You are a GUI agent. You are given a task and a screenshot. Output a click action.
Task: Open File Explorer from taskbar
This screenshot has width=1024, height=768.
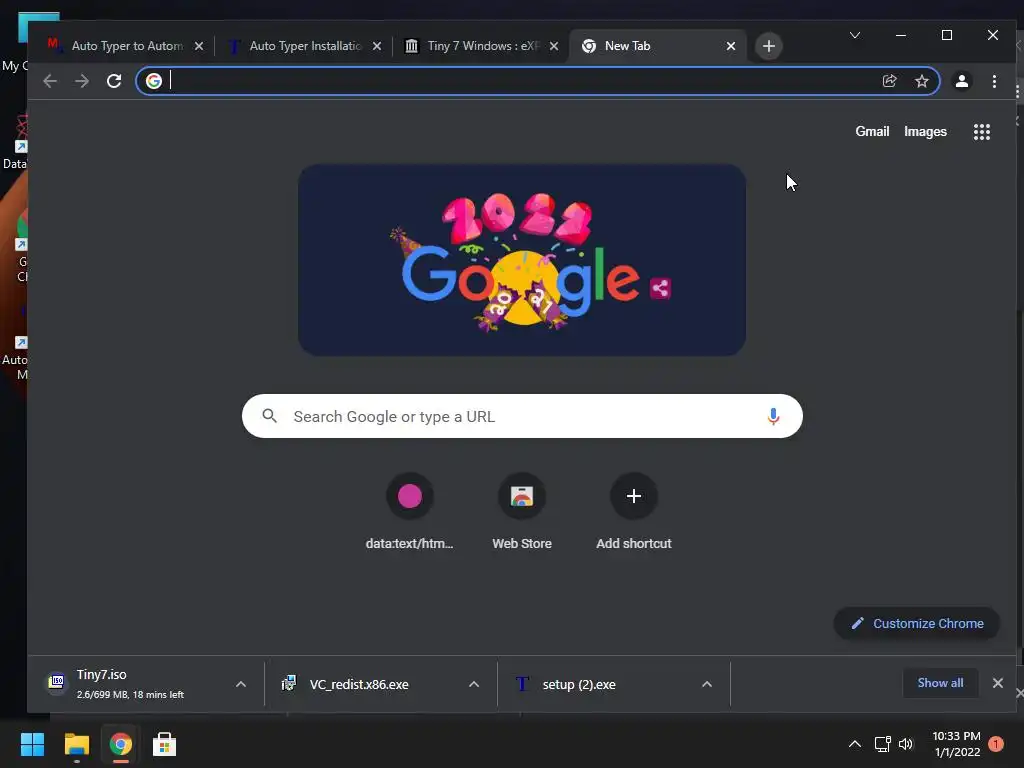coord(76,744)
